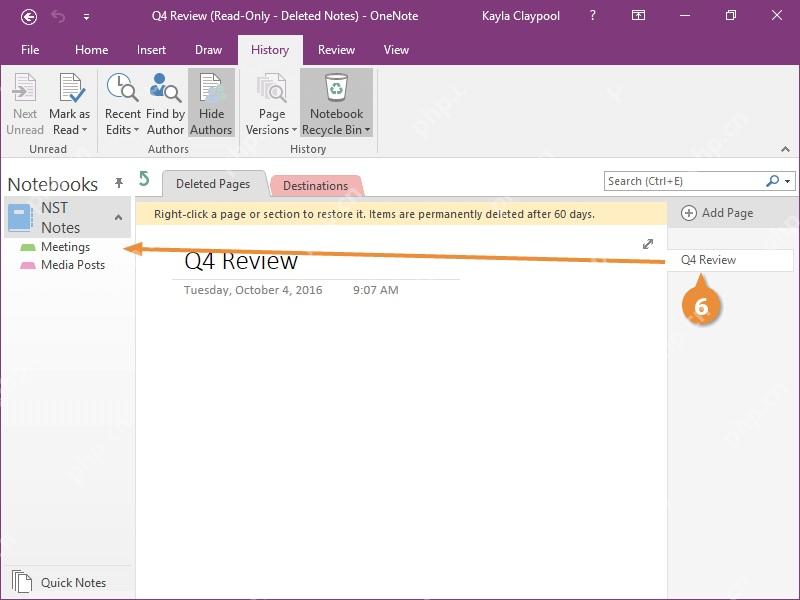Open the Mark as Read dropdown arrow

(85, 130)
